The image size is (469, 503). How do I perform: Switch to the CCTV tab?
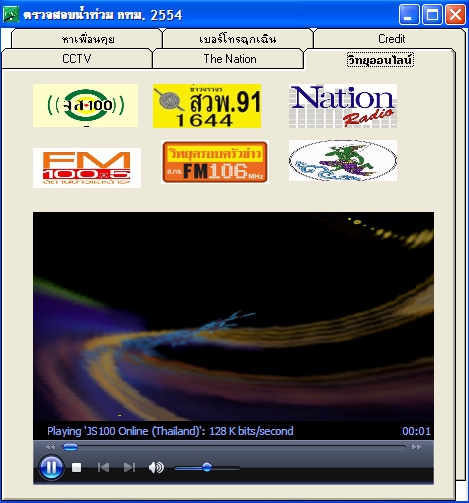[x=77, y=59]
